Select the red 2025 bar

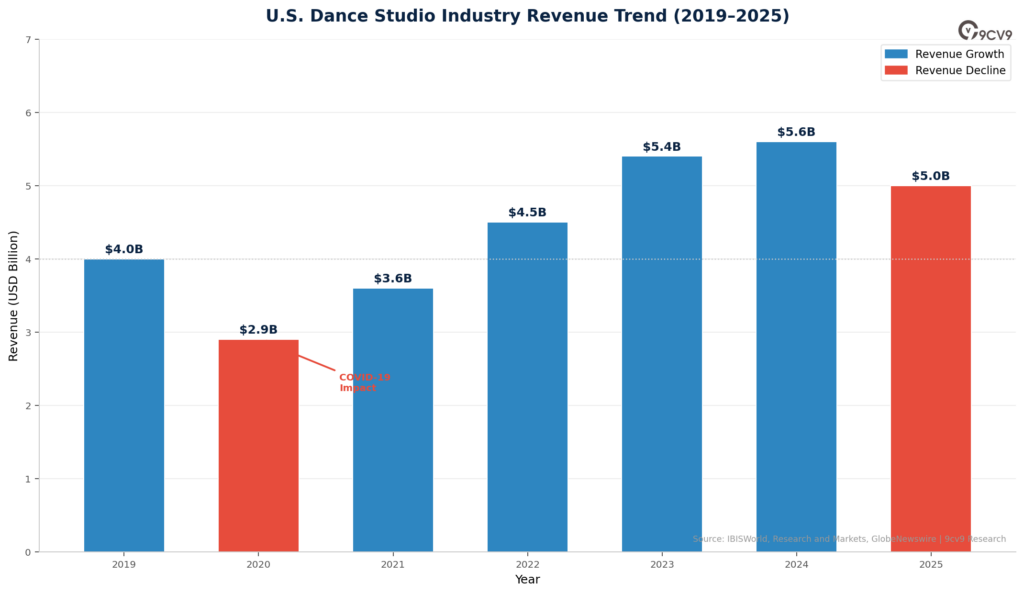[931, 369]
